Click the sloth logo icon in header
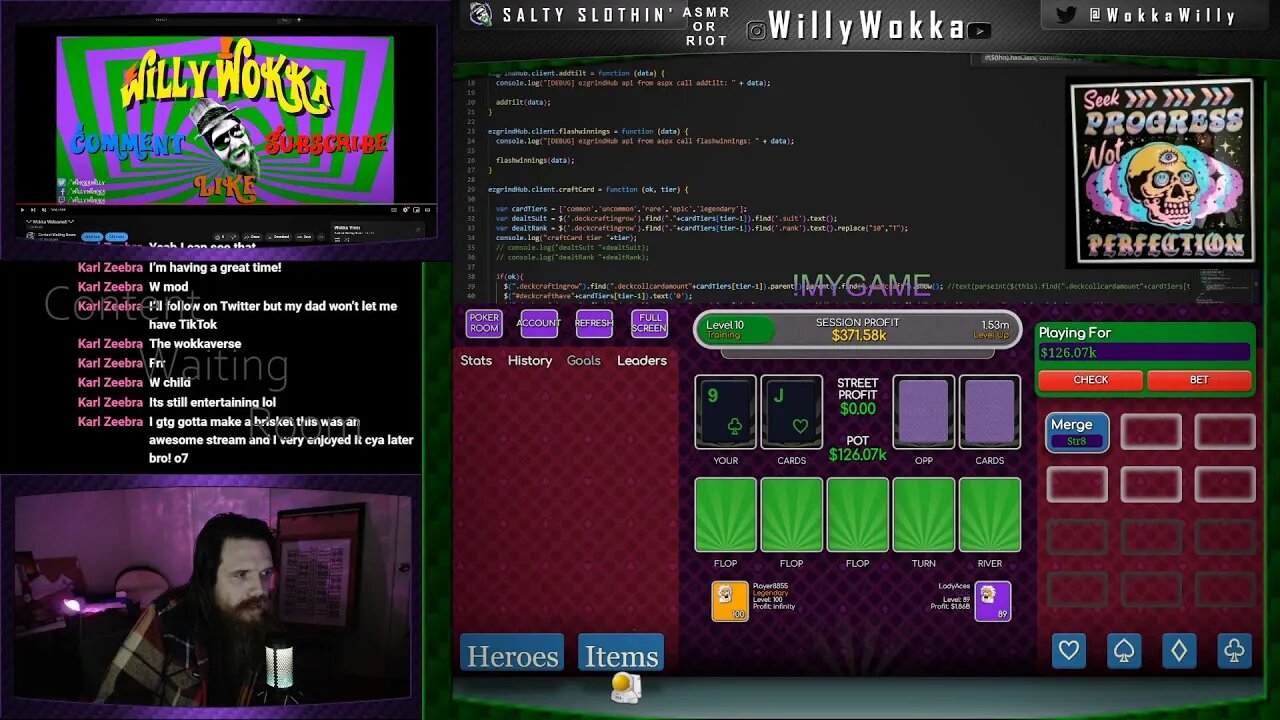1280x720 pixels. pyautogui.click(x=481, y=15)
